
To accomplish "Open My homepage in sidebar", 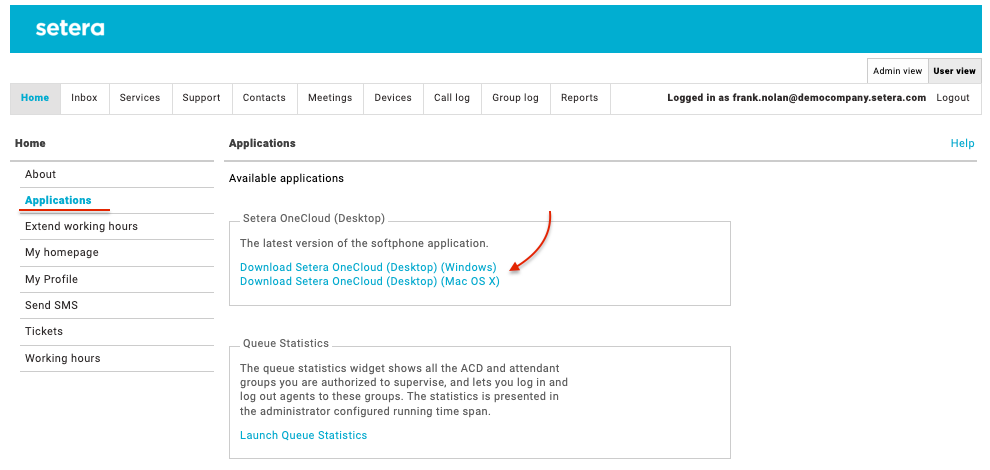I will 117,253.
